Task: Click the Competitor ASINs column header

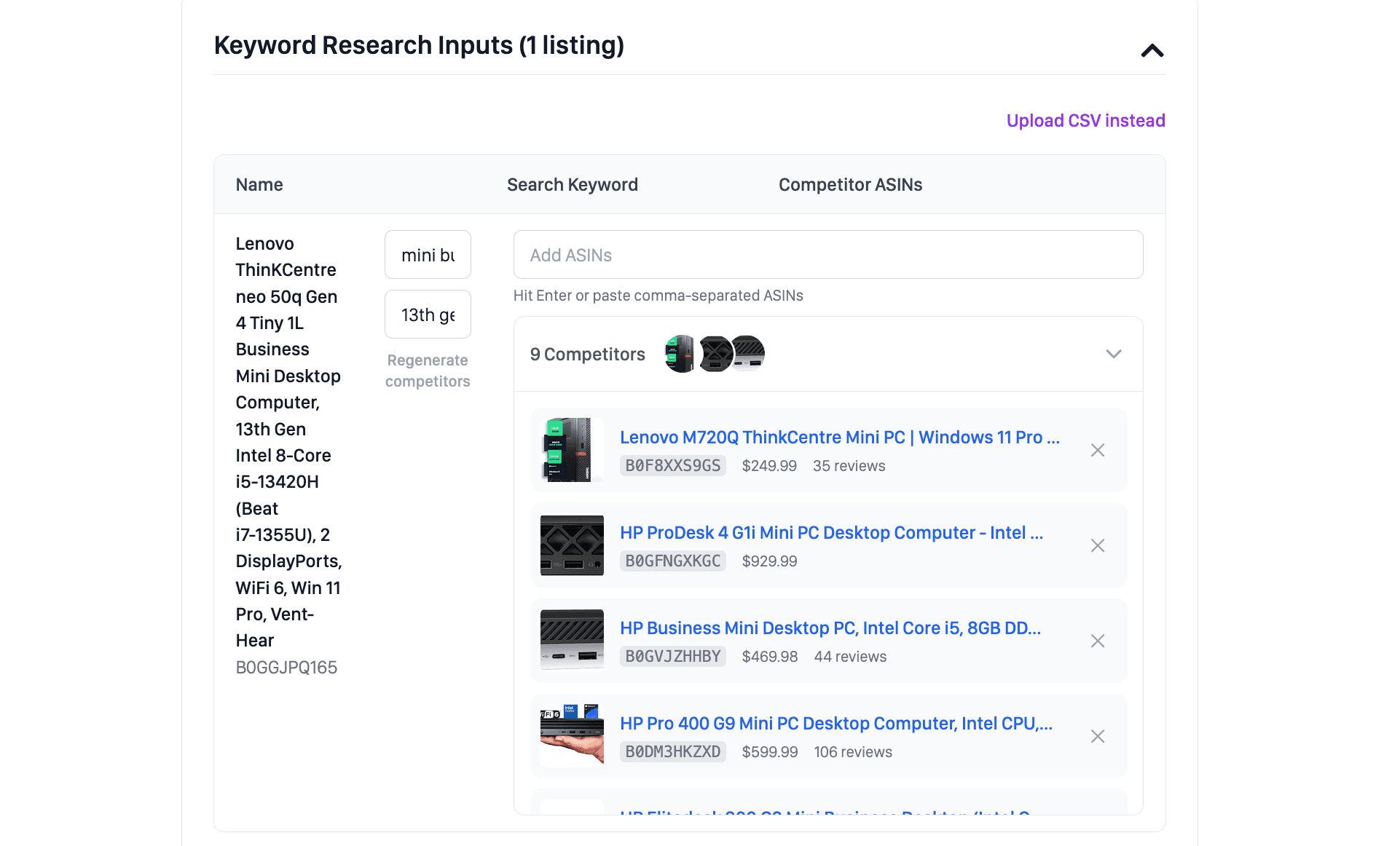Action: (850, 185)
